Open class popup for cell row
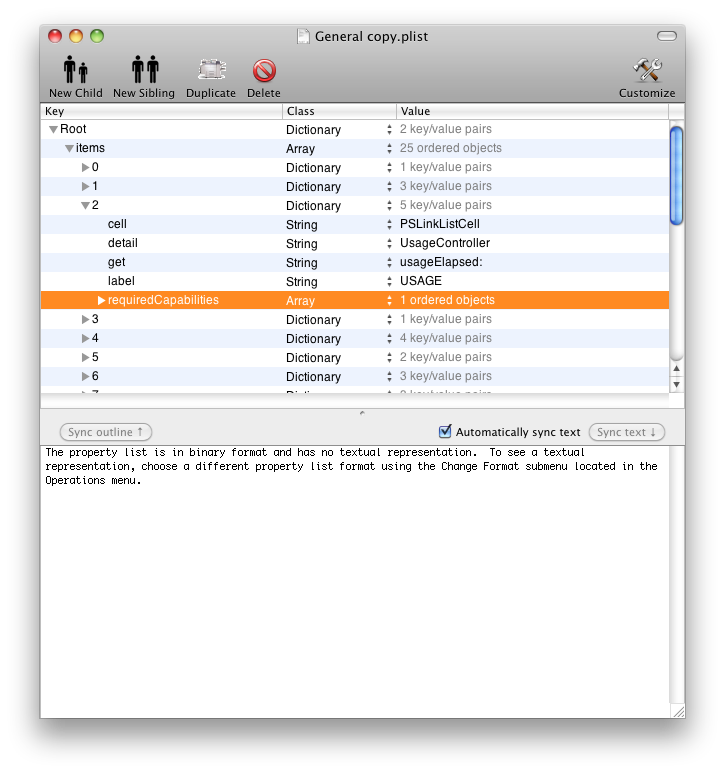Image resolution: width=725 pixels, height=773 pixels. (x=389, y=224)
